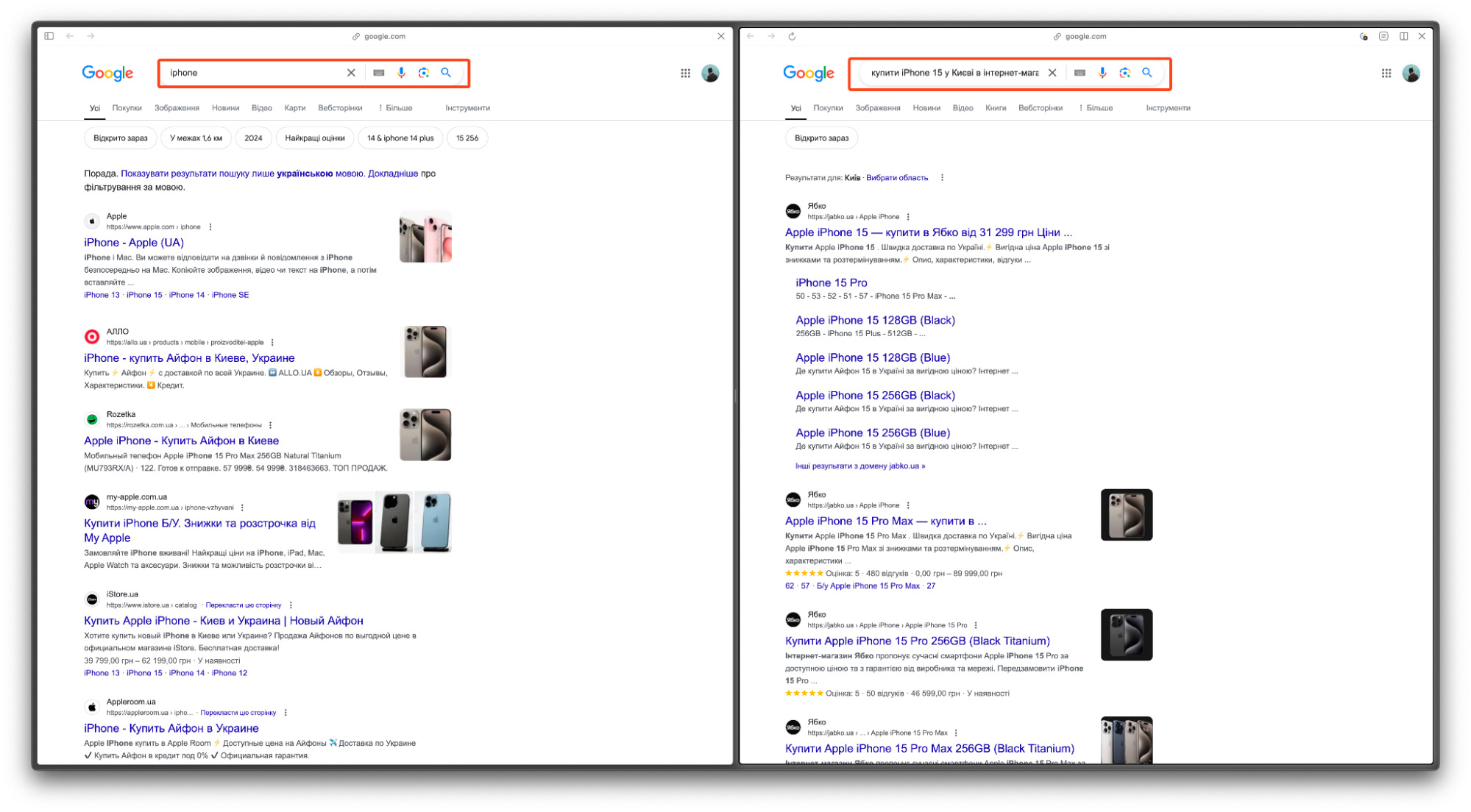Toggle 'Відкрито зараз' filter chip in right window
Image resolution: width=1471 pixels, height=812 pixels.
pos(821,138)
